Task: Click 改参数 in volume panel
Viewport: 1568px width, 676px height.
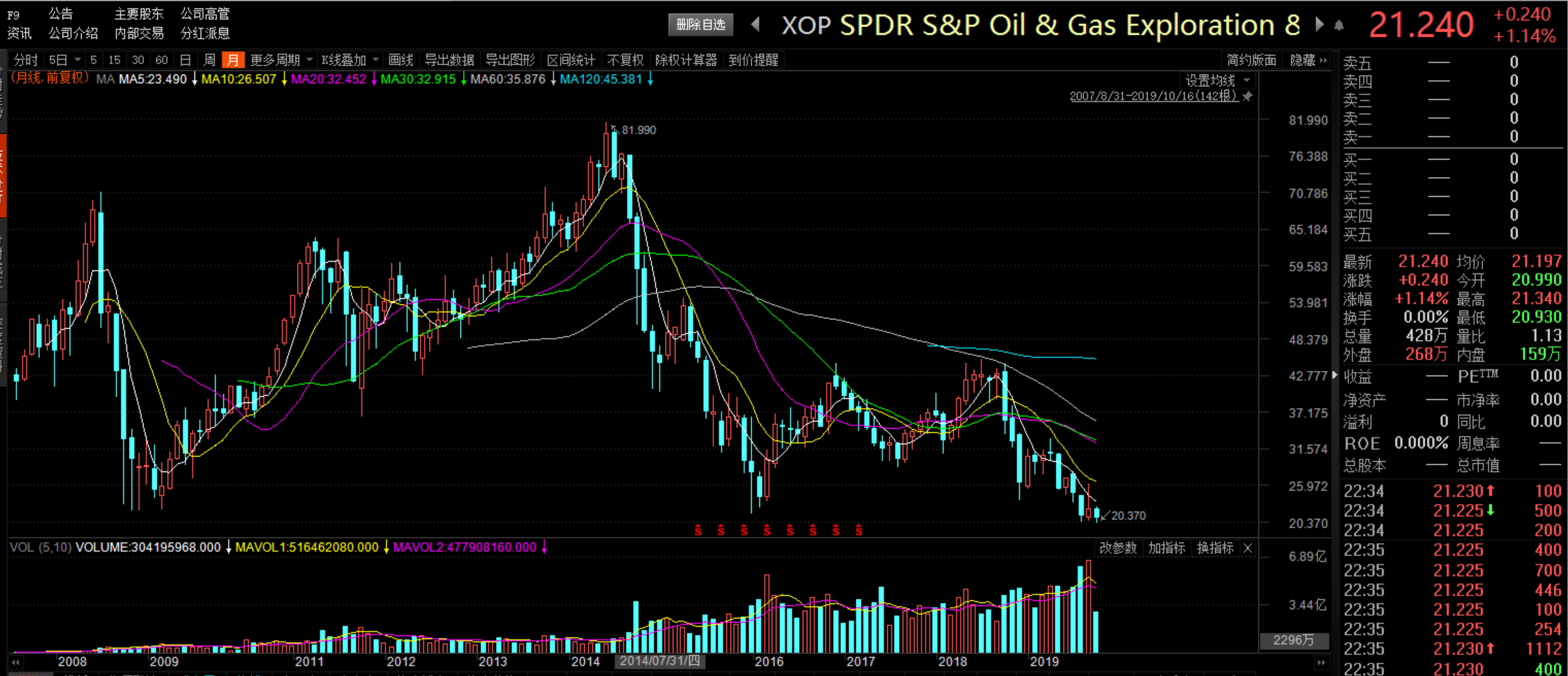Action: [x=1118, y=547]
